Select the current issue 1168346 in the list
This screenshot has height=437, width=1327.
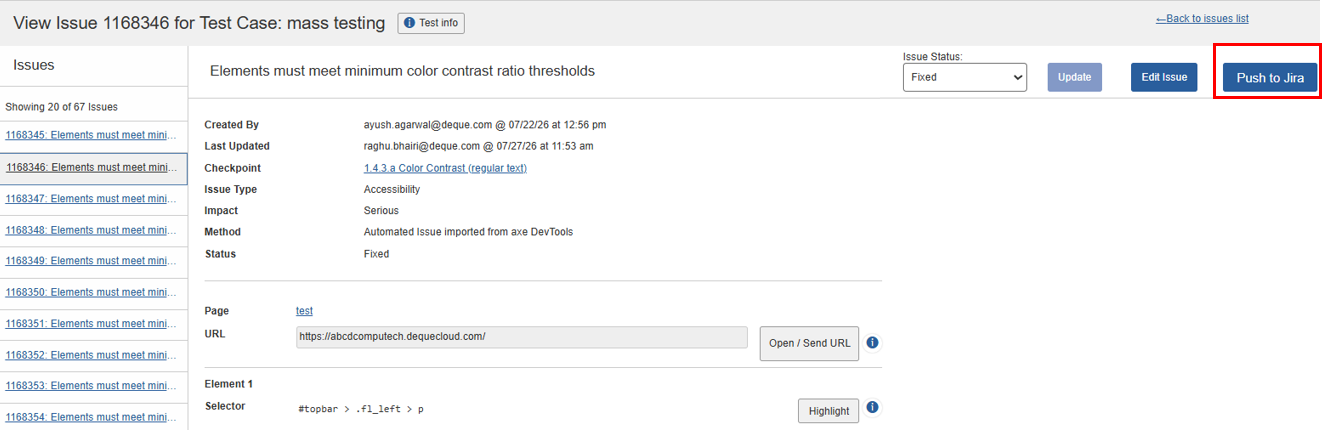coord(93,168)
